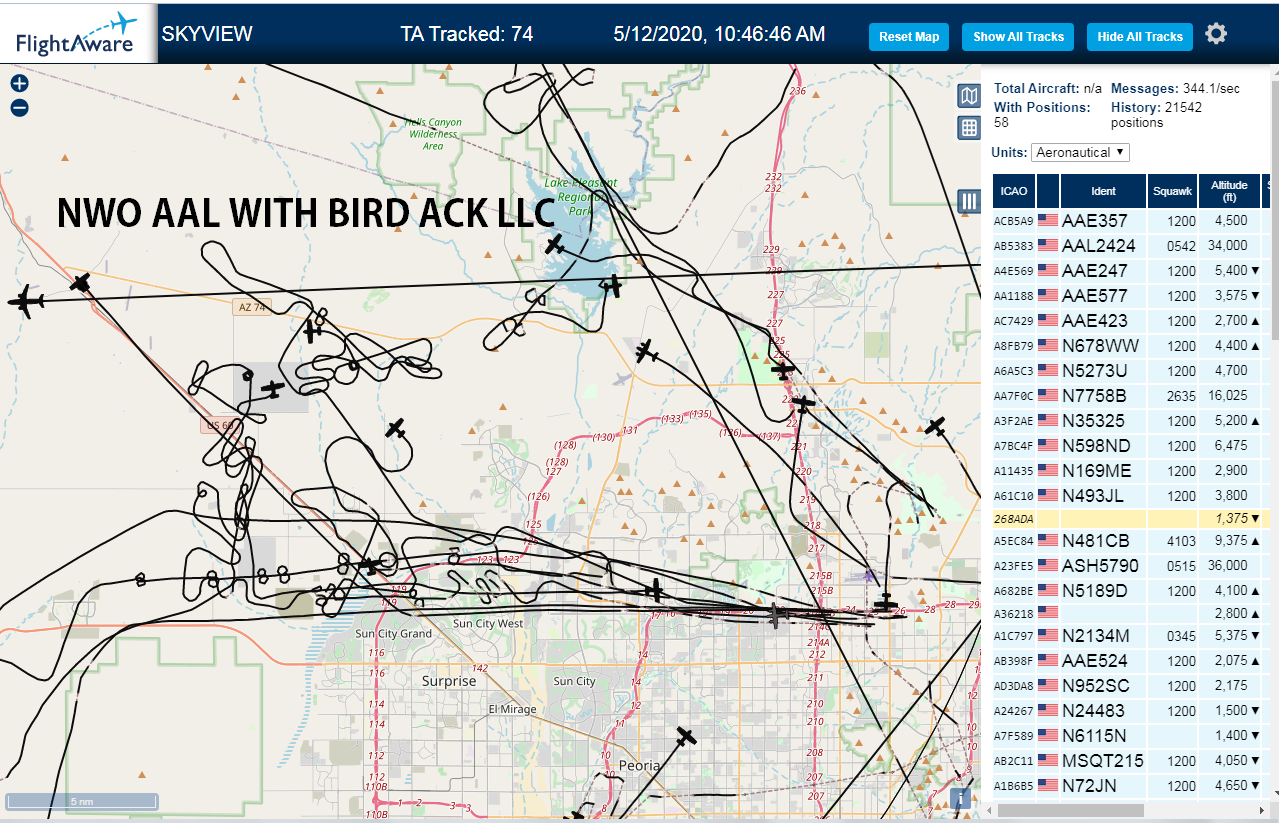
Task: Sort the table by Altitude (ft) column
Action: tap(1229, 190)
